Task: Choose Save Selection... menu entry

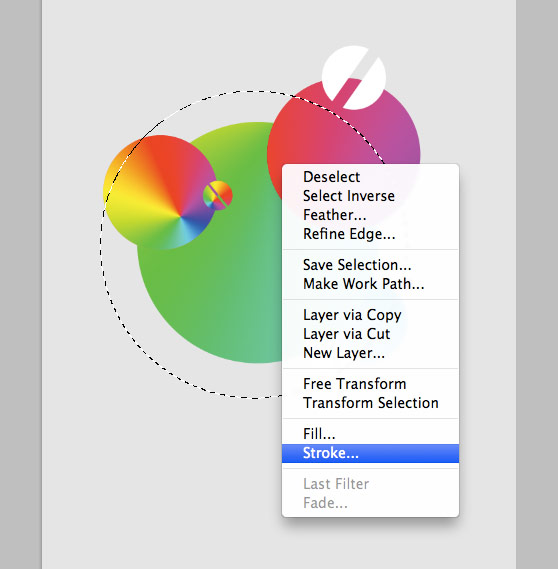Action: point(370,265)
